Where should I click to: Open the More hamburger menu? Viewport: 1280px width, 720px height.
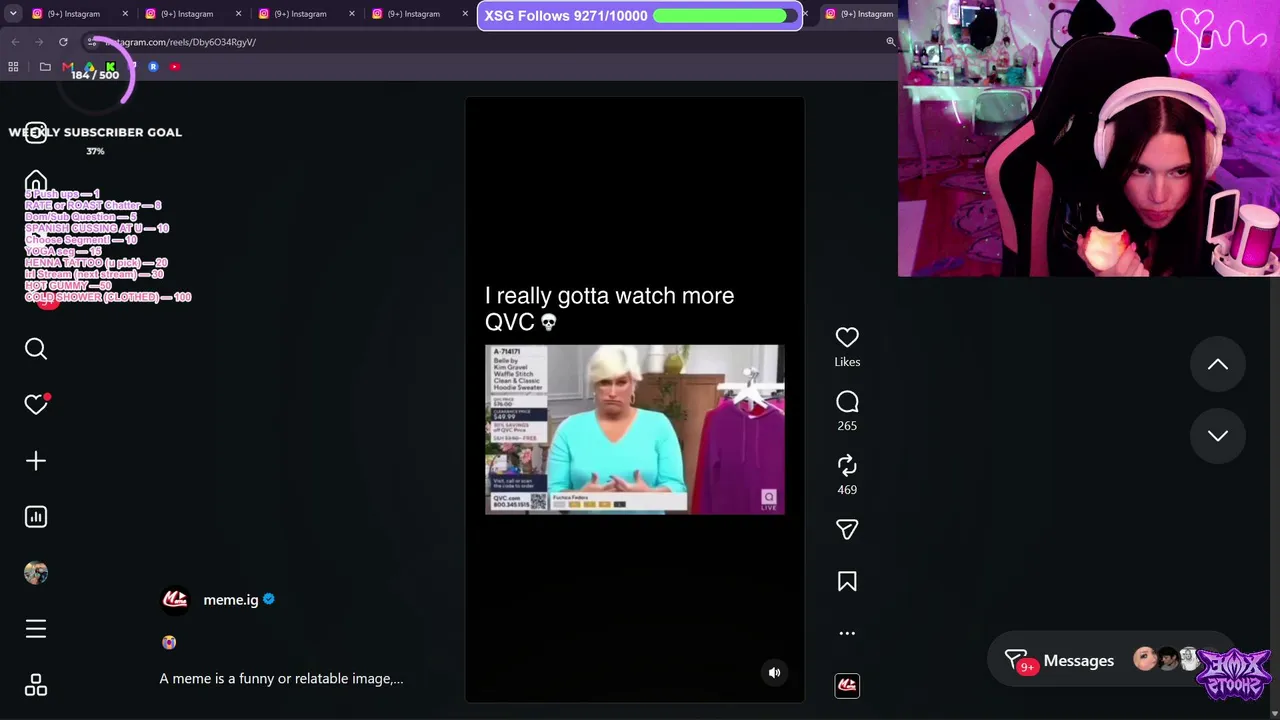click(36, 628)
